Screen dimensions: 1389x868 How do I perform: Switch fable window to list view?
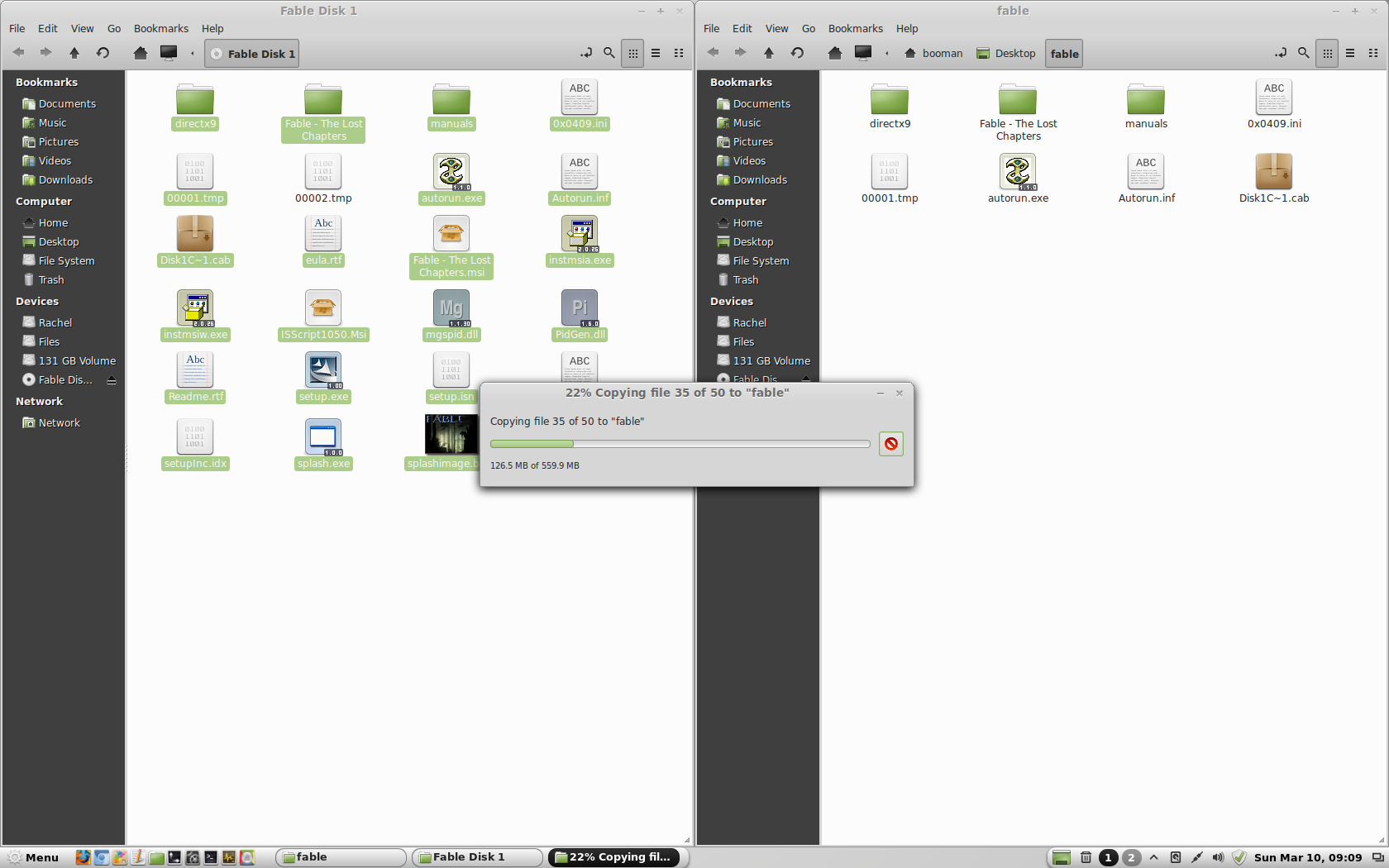click(1350, 53)
